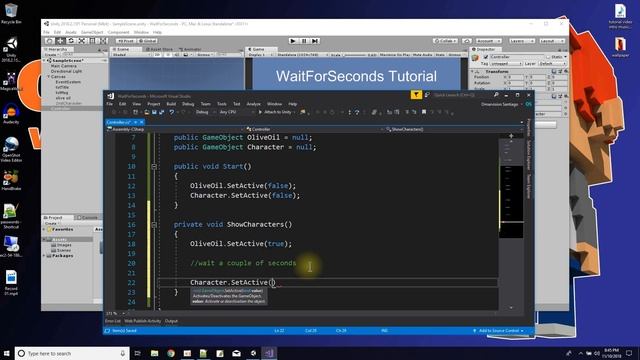Screen dimensions: 640x360
Task: Click the Visual Studio Save icon
Action: click(x=154, y=112)
